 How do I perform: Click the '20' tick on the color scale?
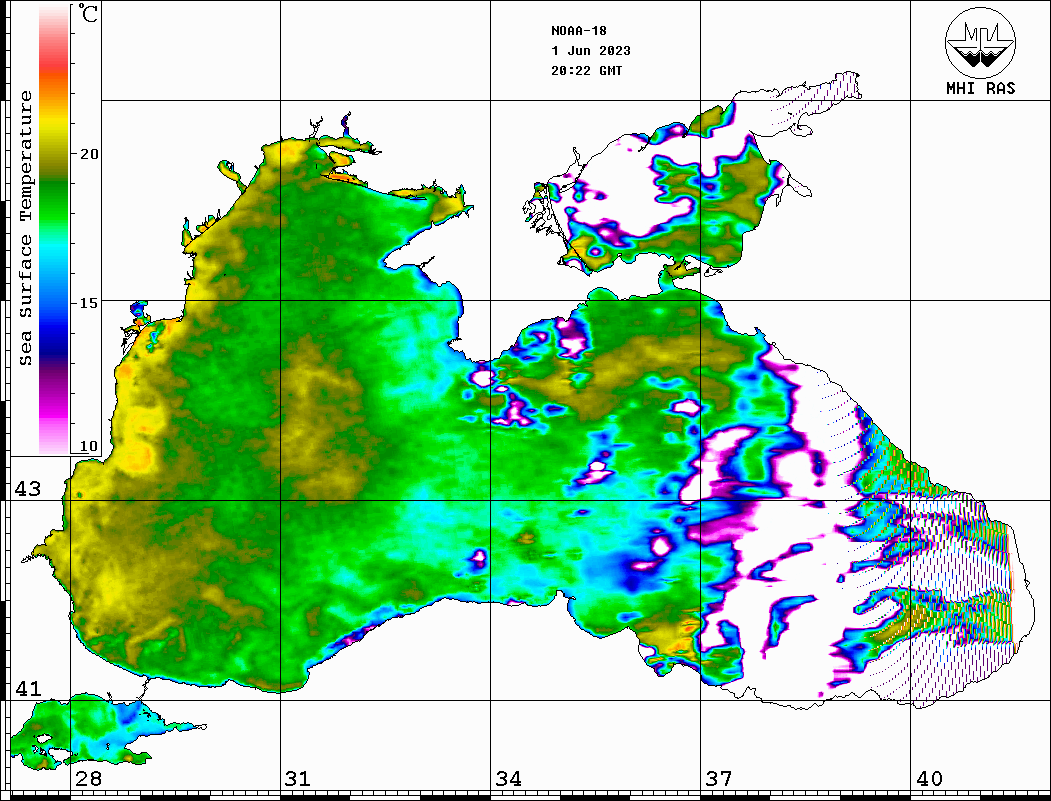(88, 154)
